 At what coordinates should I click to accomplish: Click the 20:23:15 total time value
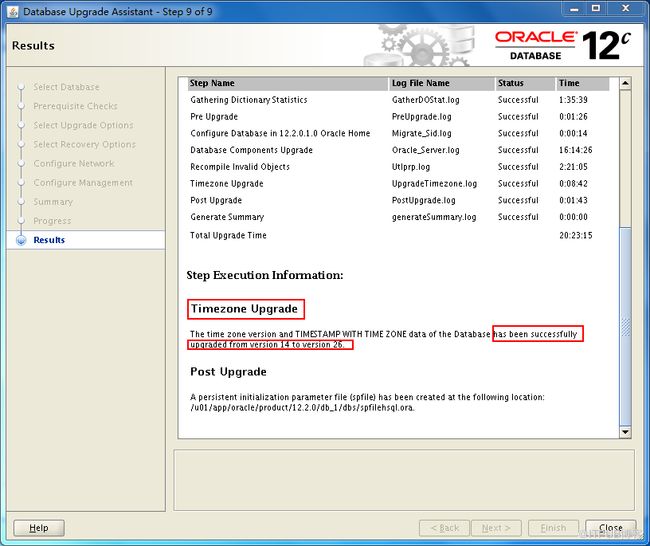click(576, 235)
